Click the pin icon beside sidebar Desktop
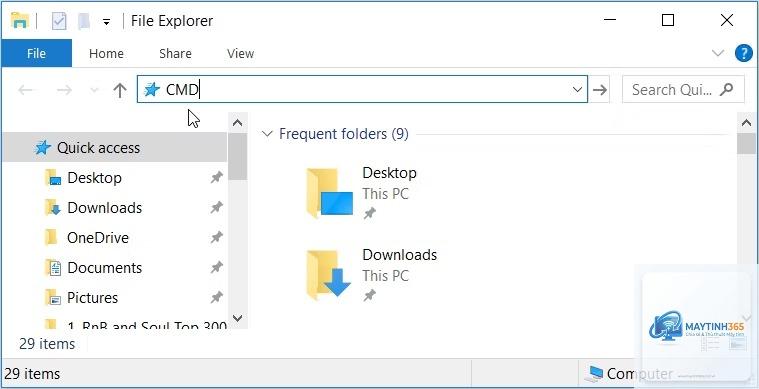Screen dimensions: 759x389 click(x=216, y=178)
